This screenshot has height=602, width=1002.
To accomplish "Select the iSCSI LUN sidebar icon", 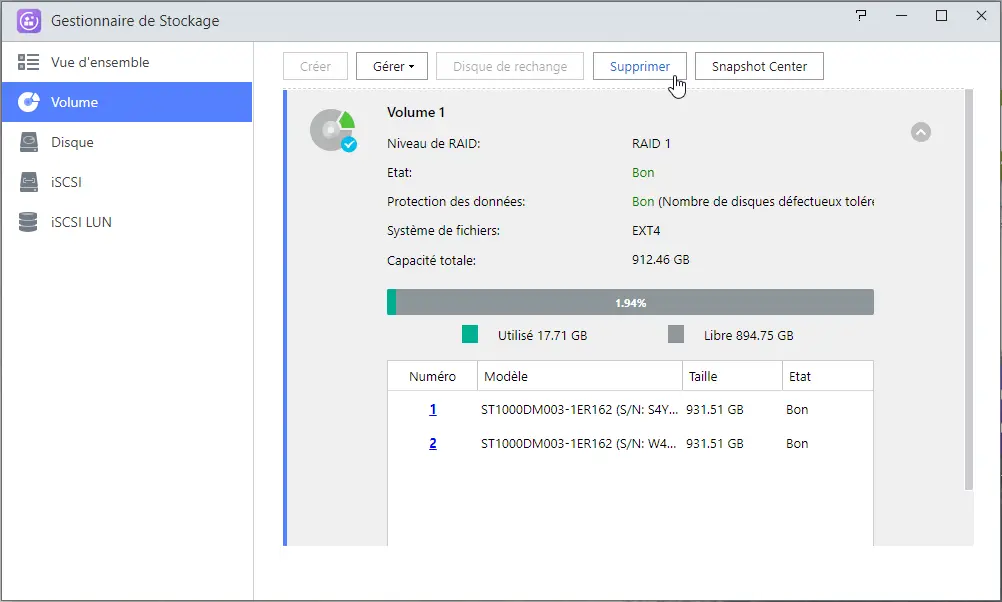I will click(x=29, y=222).
